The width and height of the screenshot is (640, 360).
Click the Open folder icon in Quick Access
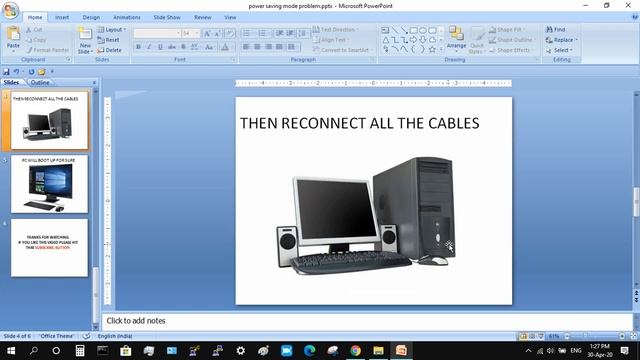coord(42,72)
